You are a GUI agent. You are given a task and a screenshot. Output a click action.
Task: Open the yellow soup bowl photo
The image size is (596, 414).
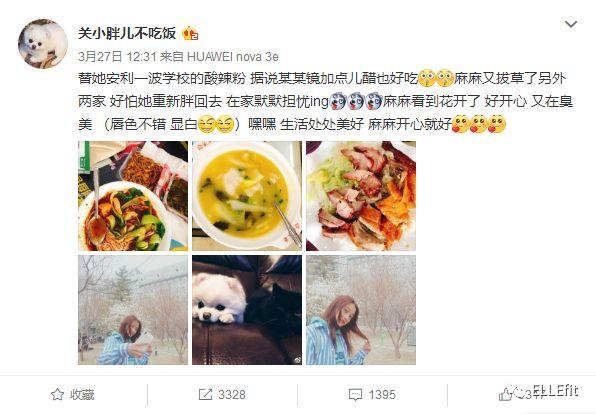pos(247,196)
